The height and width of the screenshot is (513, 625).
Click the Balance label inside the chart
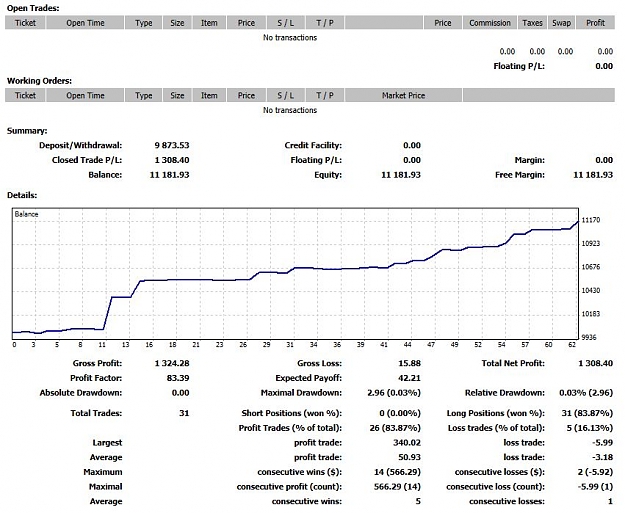(x=26, y=214)
